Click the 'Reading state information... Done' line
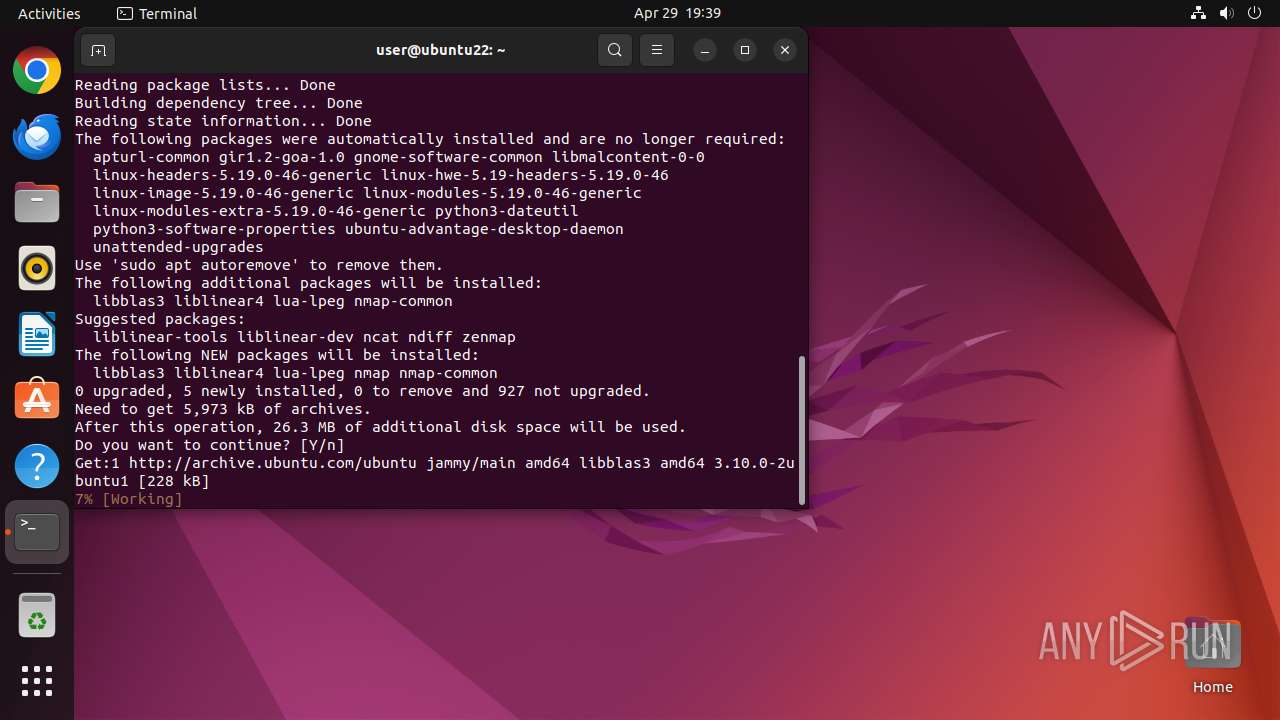Image resolution: width=1280 pixels, height=720 pixels. coord(223,121)
